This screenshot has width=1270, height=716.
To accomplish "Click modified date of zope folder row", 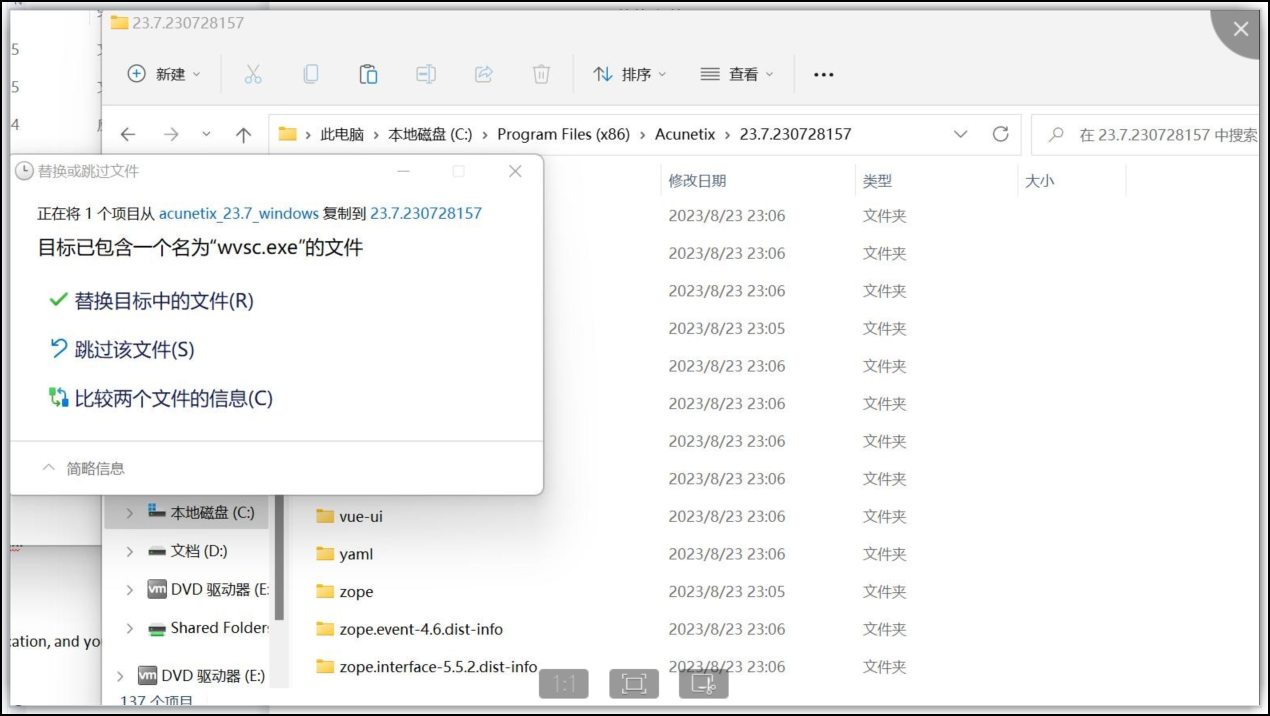I will [727, 591].
